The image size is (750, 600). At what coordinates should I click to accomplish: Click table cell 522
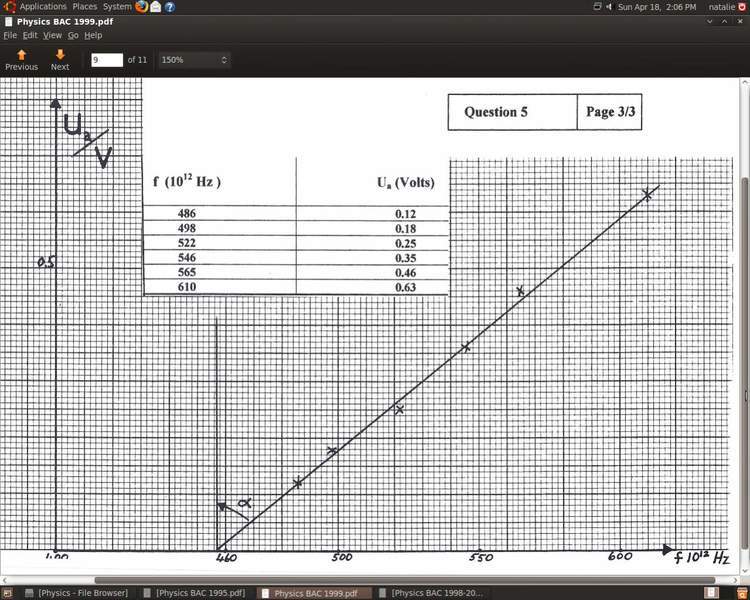(187, 243)
